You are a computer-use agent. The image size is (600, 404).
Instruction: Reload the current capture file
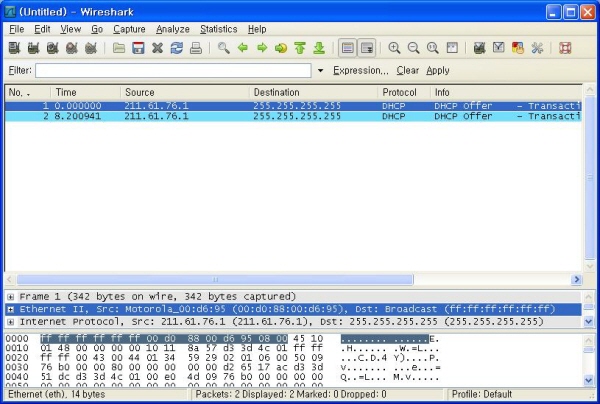(176, 48)
